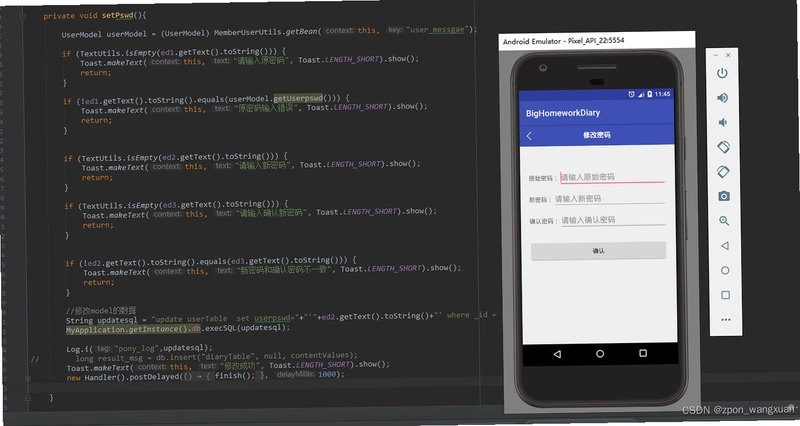
Task: Collapse the postDelayed lambda fold marker
Action: pos(28,379)
